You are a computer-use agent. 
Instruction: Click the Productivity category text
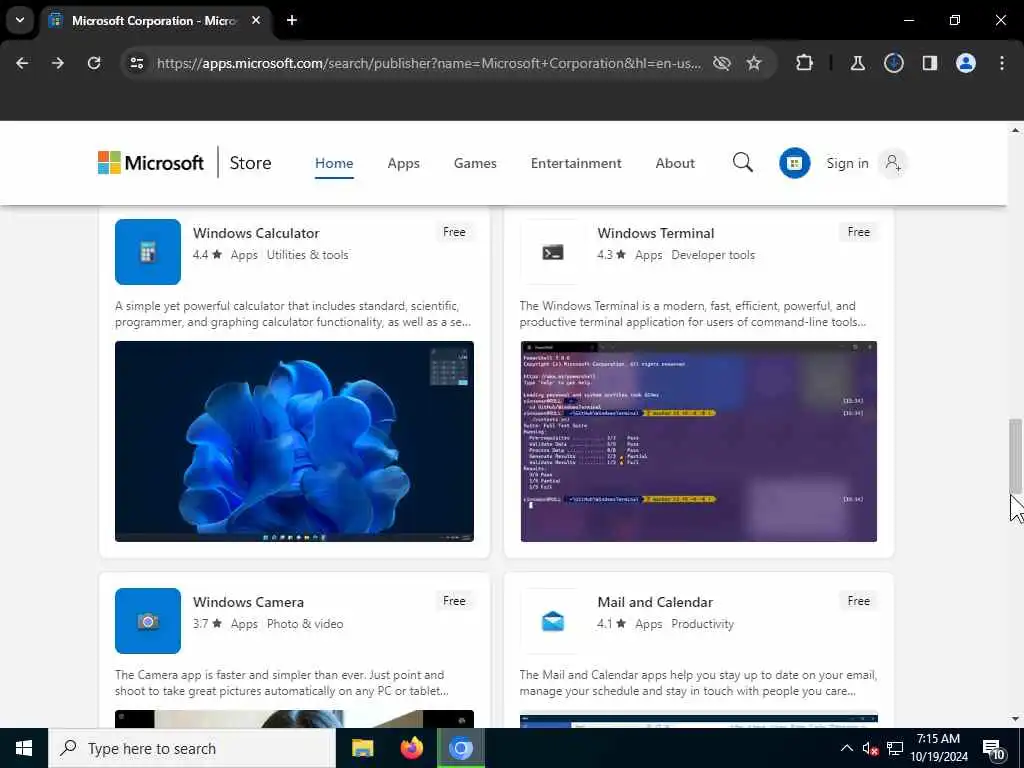(702, 624)
